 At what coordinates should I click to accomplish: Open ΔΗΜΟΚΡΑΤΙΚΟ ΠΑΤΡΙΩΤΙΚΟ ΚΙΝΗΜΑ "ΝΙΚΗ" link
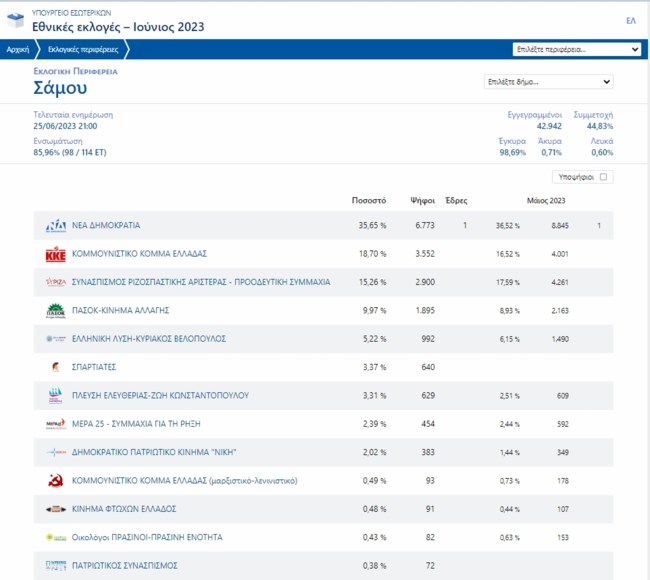coord(154,452)
